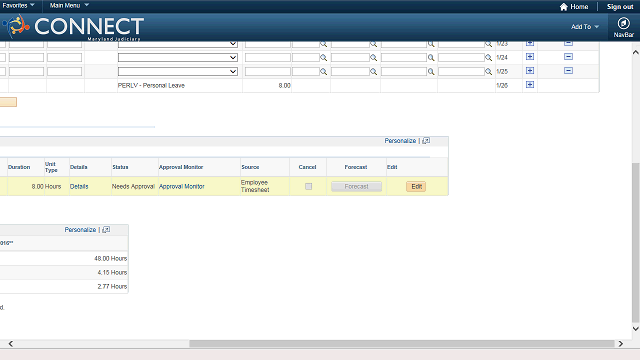The width and height of the screenshot is (640, 360).
Task: Click the vertical scrollbar down arrow
Action: pos(636,329)
